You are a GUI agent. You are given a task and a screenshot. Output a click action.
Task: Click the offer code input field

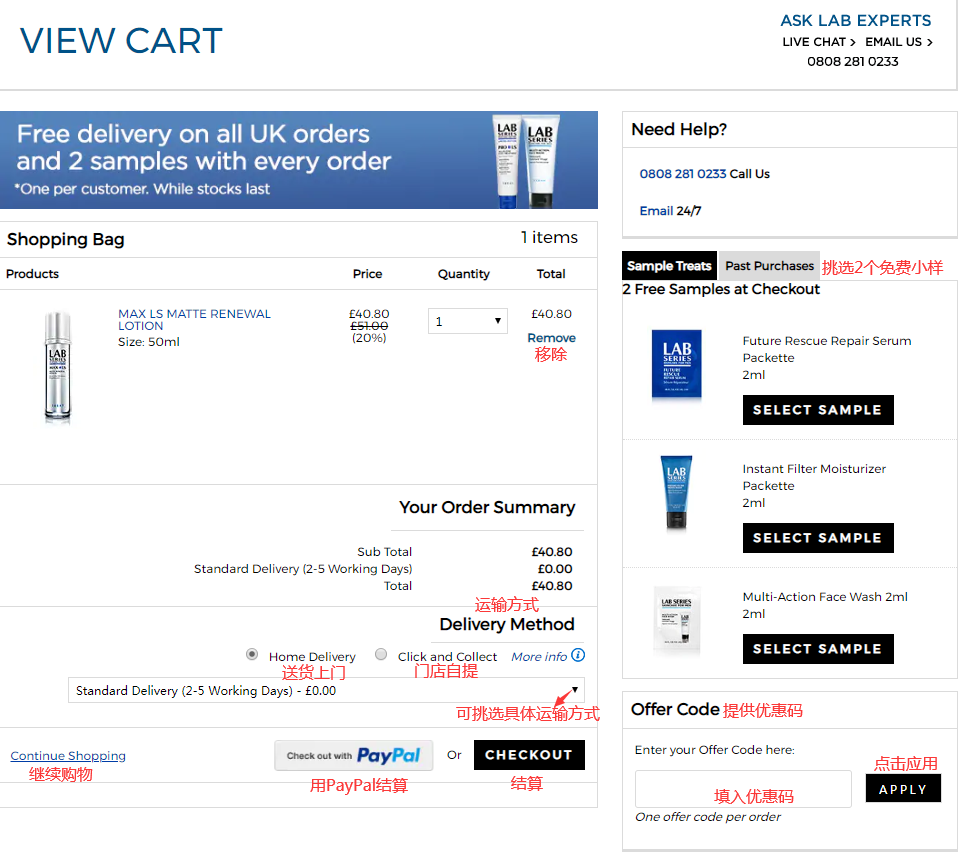point(743,789)
